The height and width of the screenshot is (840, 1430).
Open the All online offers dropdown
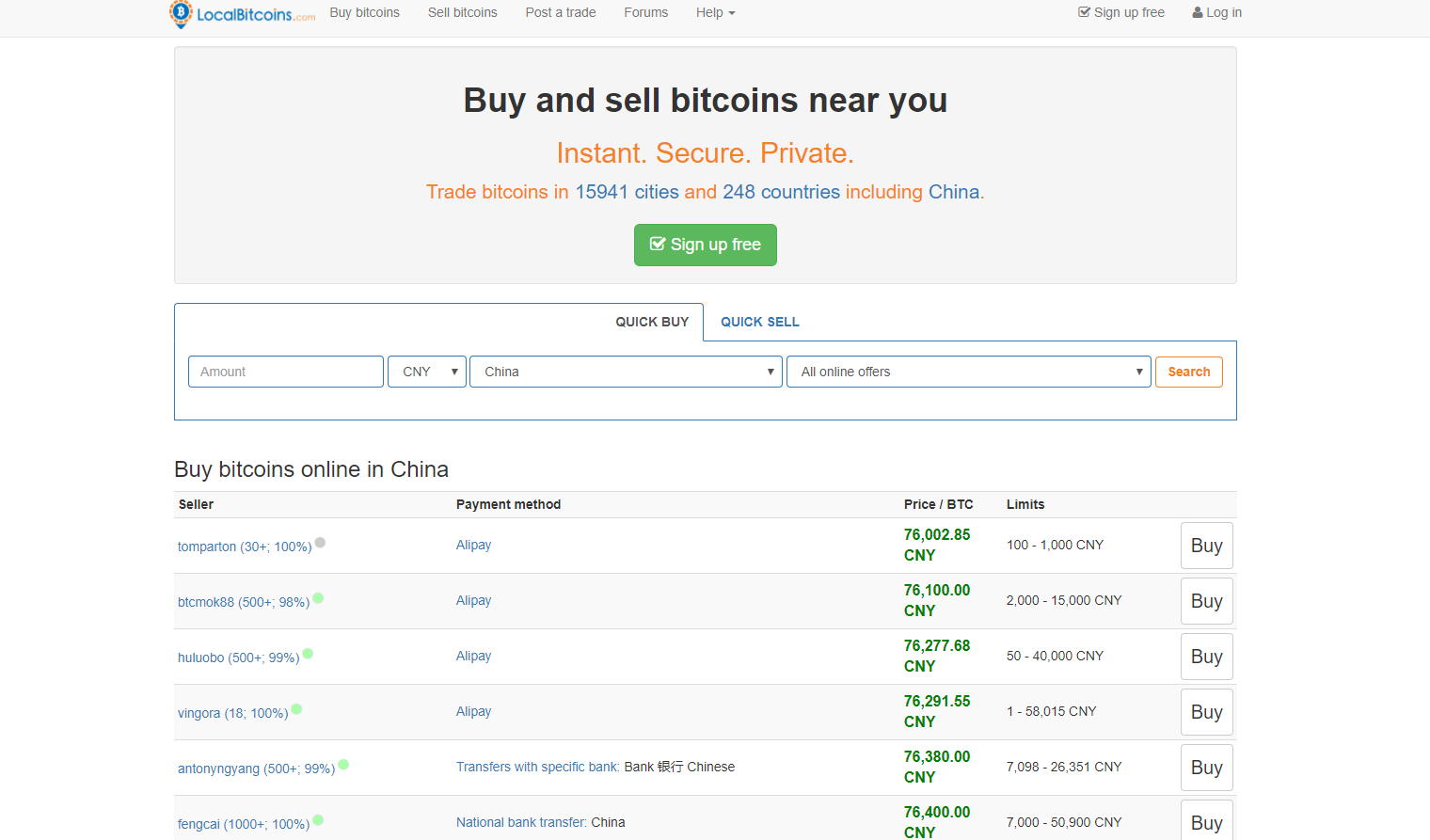click(x=969, y=372)
